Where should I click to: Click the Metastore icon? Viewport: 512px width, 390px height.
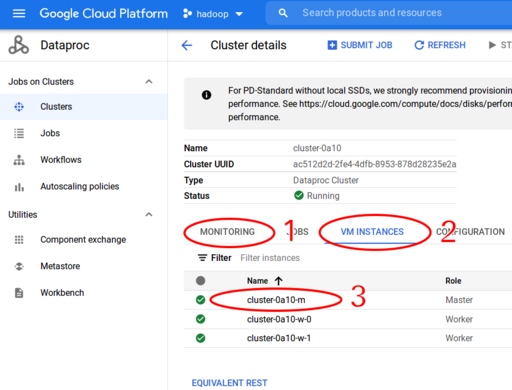[19, 266]
